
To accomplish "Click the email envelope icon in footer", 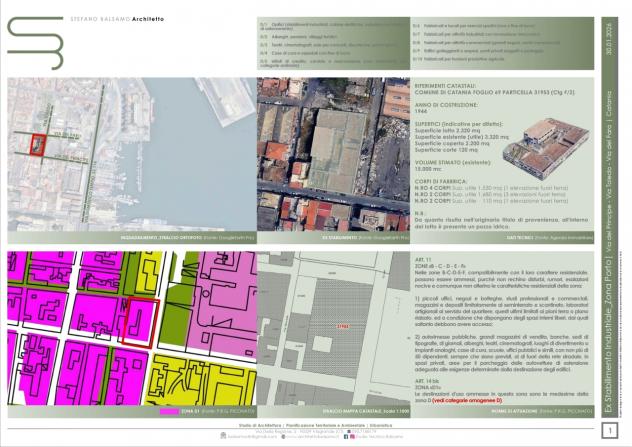I will point(223,436).
